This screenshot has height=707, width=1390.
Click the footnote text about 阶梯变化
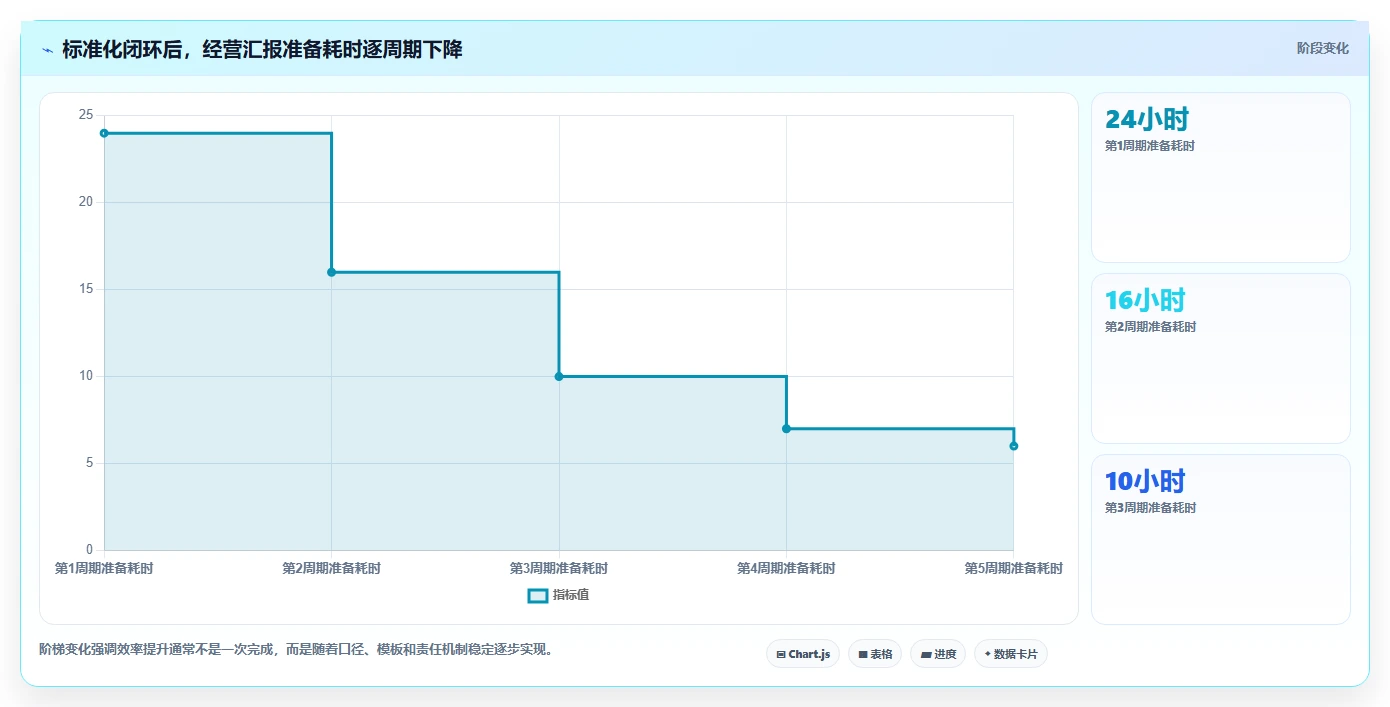pos(296,649)
